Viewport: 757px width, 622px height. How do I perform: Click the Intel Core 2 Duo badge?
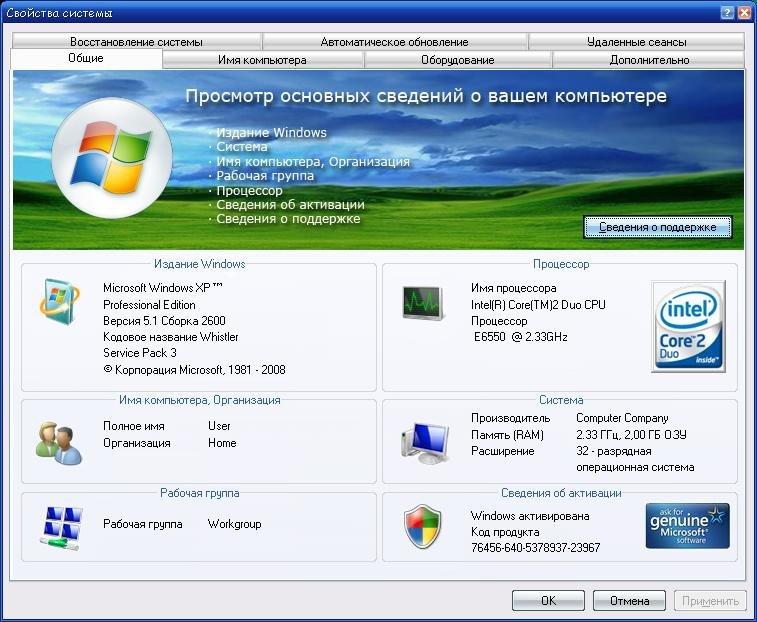(x=688, y=326)
